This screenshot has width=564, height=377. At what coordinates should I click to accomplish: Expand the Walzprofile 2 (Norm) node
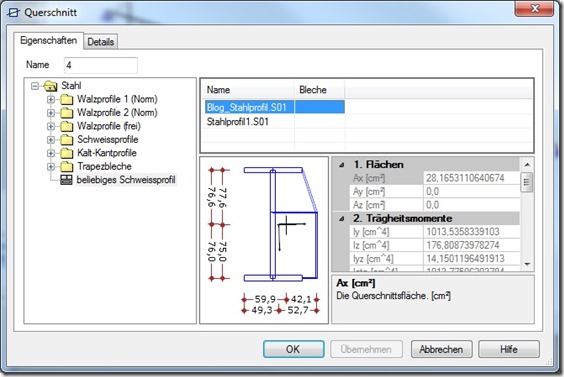tap(51, 113)
